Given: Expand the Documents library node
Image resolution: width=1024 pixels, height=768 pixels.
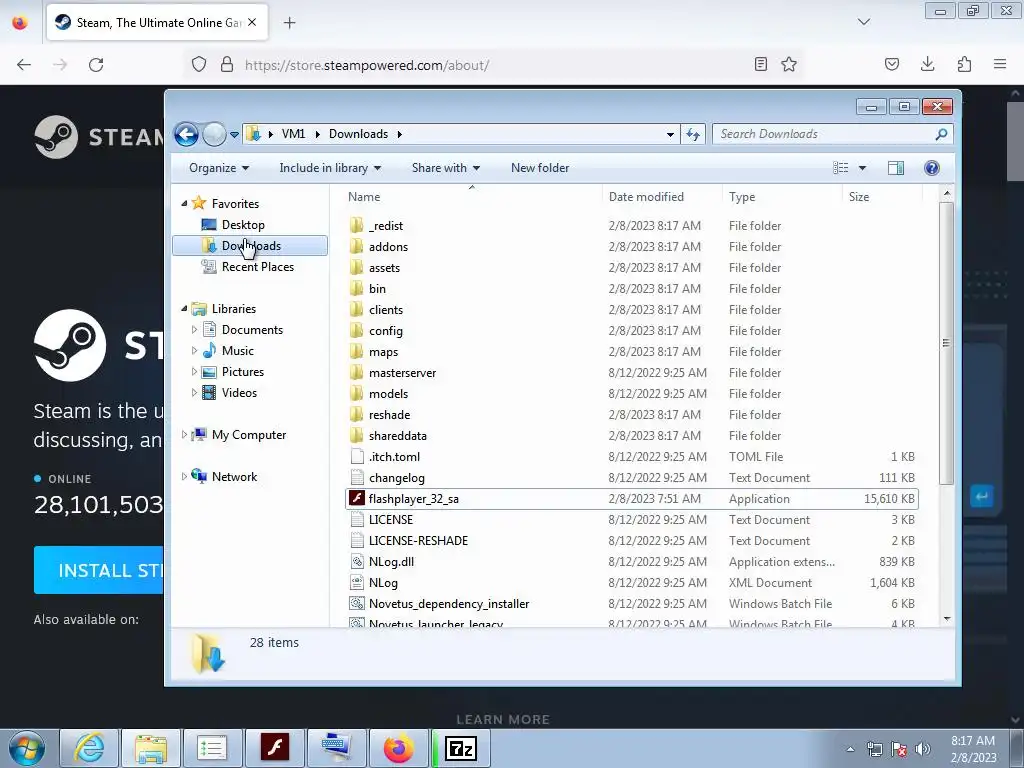Looking at the screenshot, I should click(194, 330).
